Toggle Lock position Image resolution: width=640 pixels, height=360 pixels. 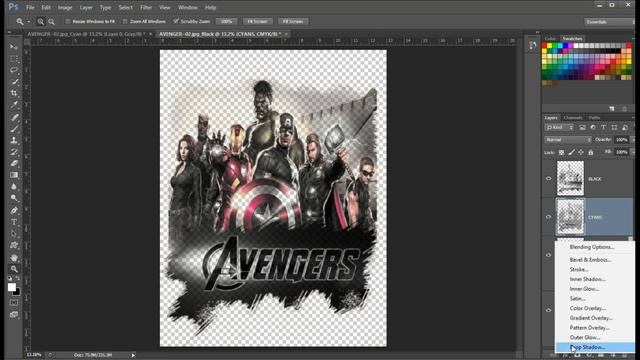tap(581, 152)
